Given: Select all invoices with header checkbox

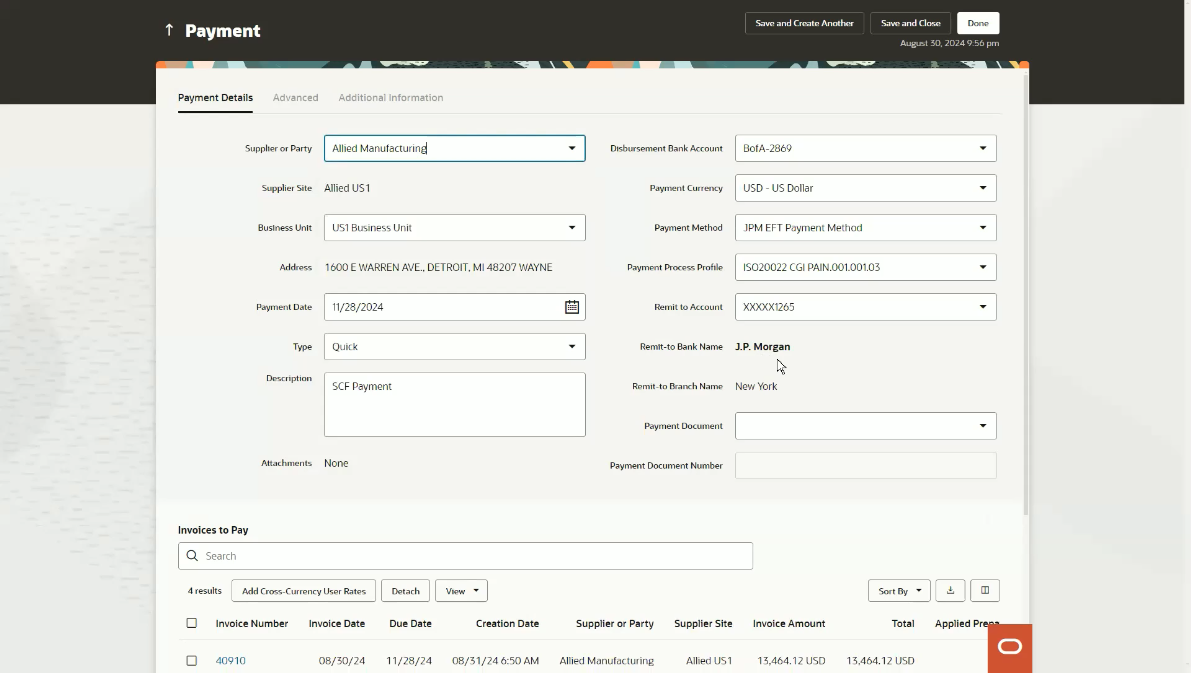Looking at the screenshot, I should coord(192,623).
